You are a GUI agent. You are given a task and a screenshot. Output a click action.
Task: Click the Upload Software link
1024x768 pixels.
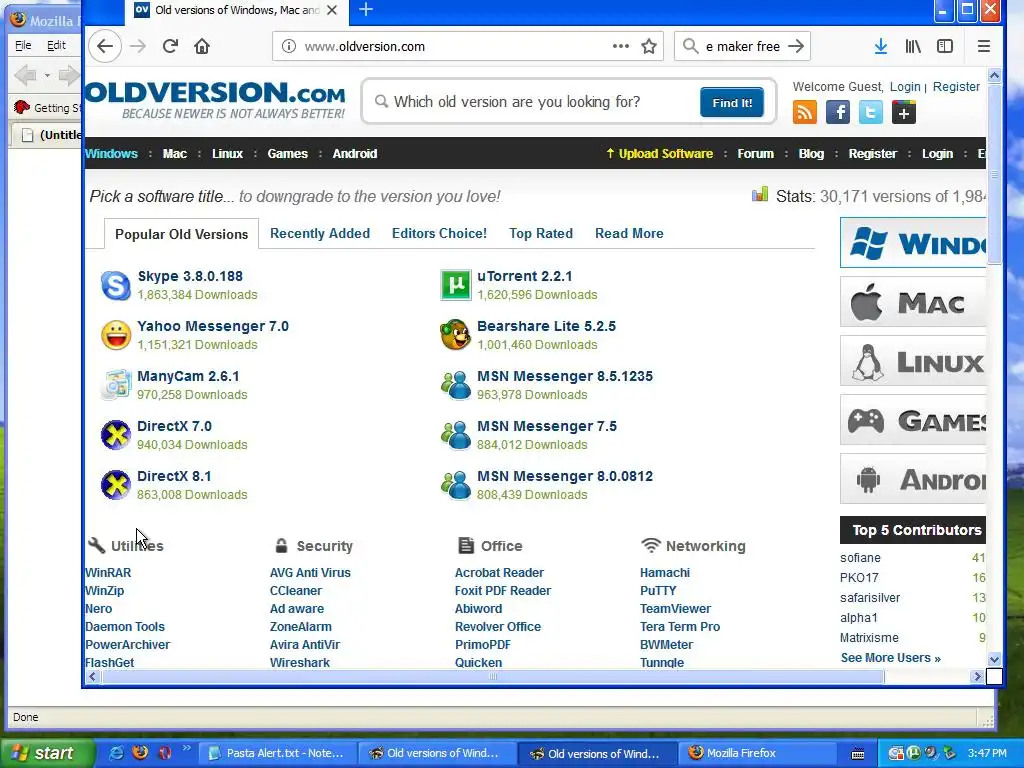[660, 154]
